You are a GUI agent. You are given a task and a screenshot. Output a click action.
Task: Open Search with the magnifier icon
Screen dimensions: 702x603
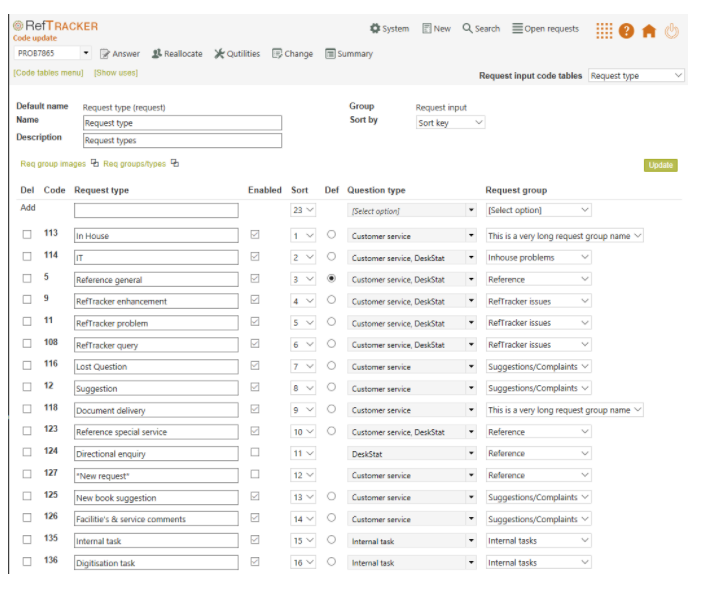467,28
